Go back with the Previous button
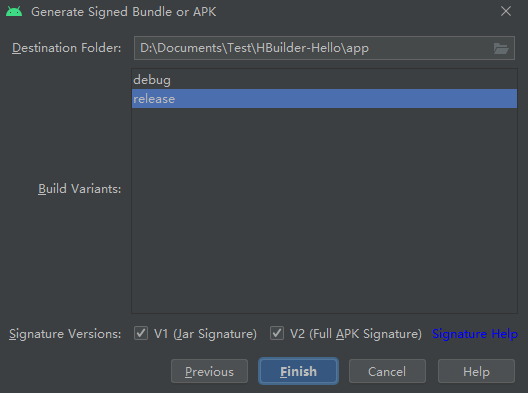 [209, 371]
